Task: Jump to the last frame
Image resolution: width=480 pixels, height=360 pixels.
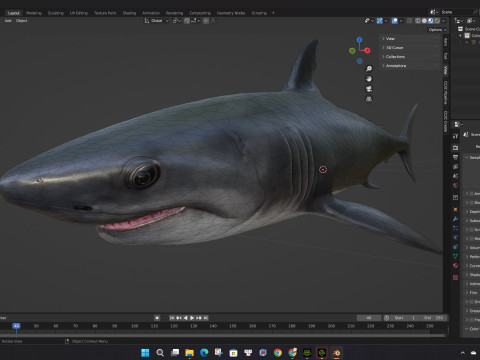Action: [x=206, y=318]
